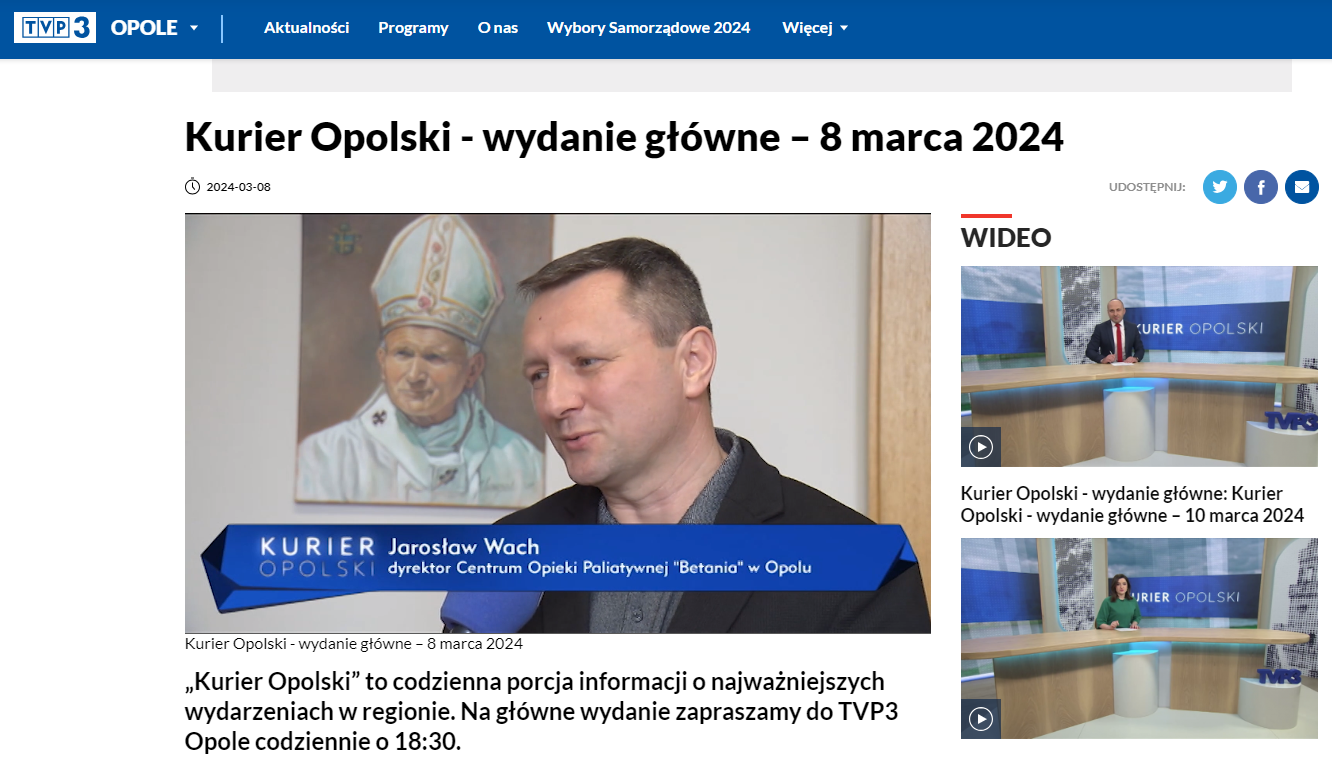Click the gray advertisement banner area

point(752,75)
